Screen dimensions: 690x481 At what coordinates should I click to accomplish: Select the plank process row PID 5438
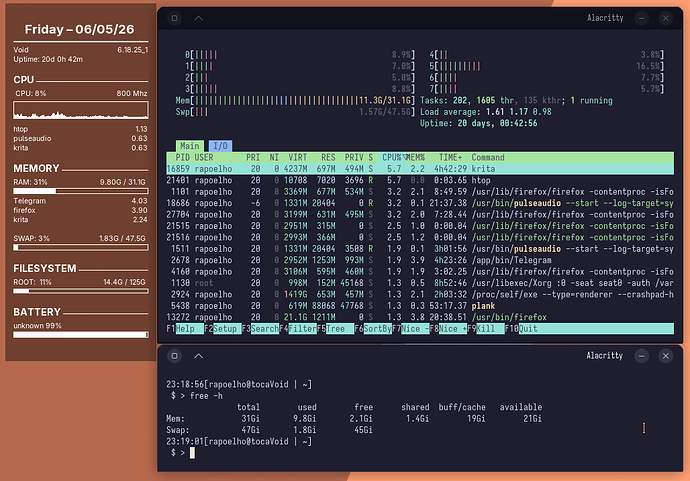click(420, 306)
